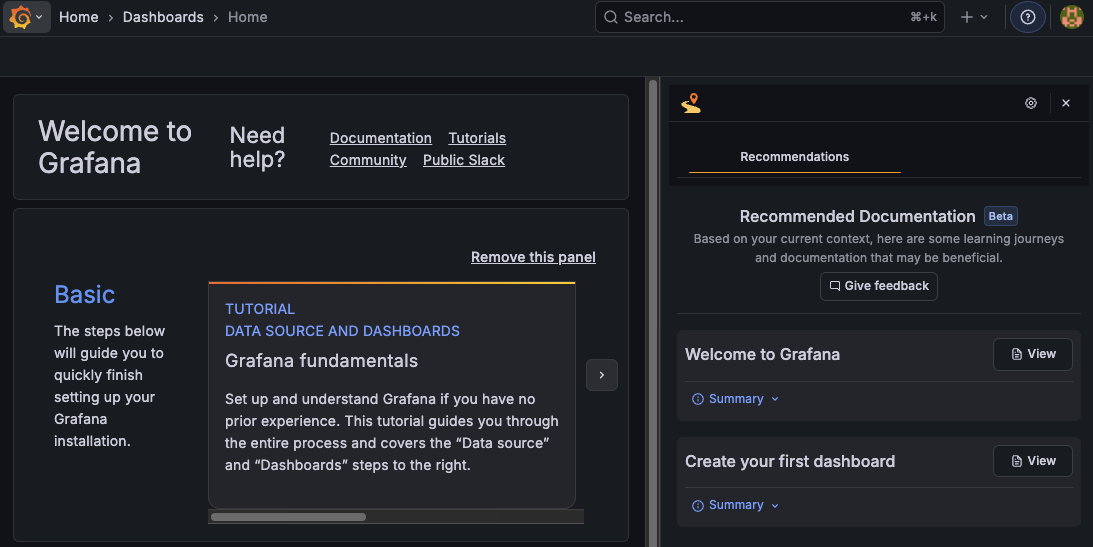Open the docs panel settings gear
Screen dimensions: 1093x547
click(1031, 103)
